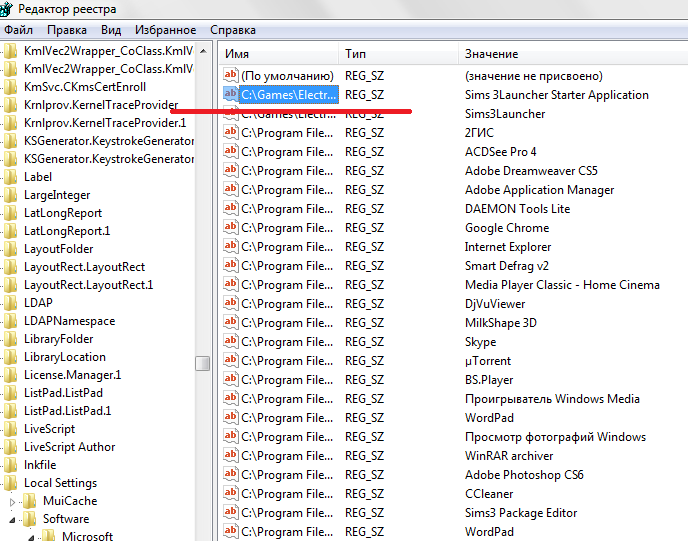Click the string icon of DAEMON Tools Lite row

[x=230, y=208]
